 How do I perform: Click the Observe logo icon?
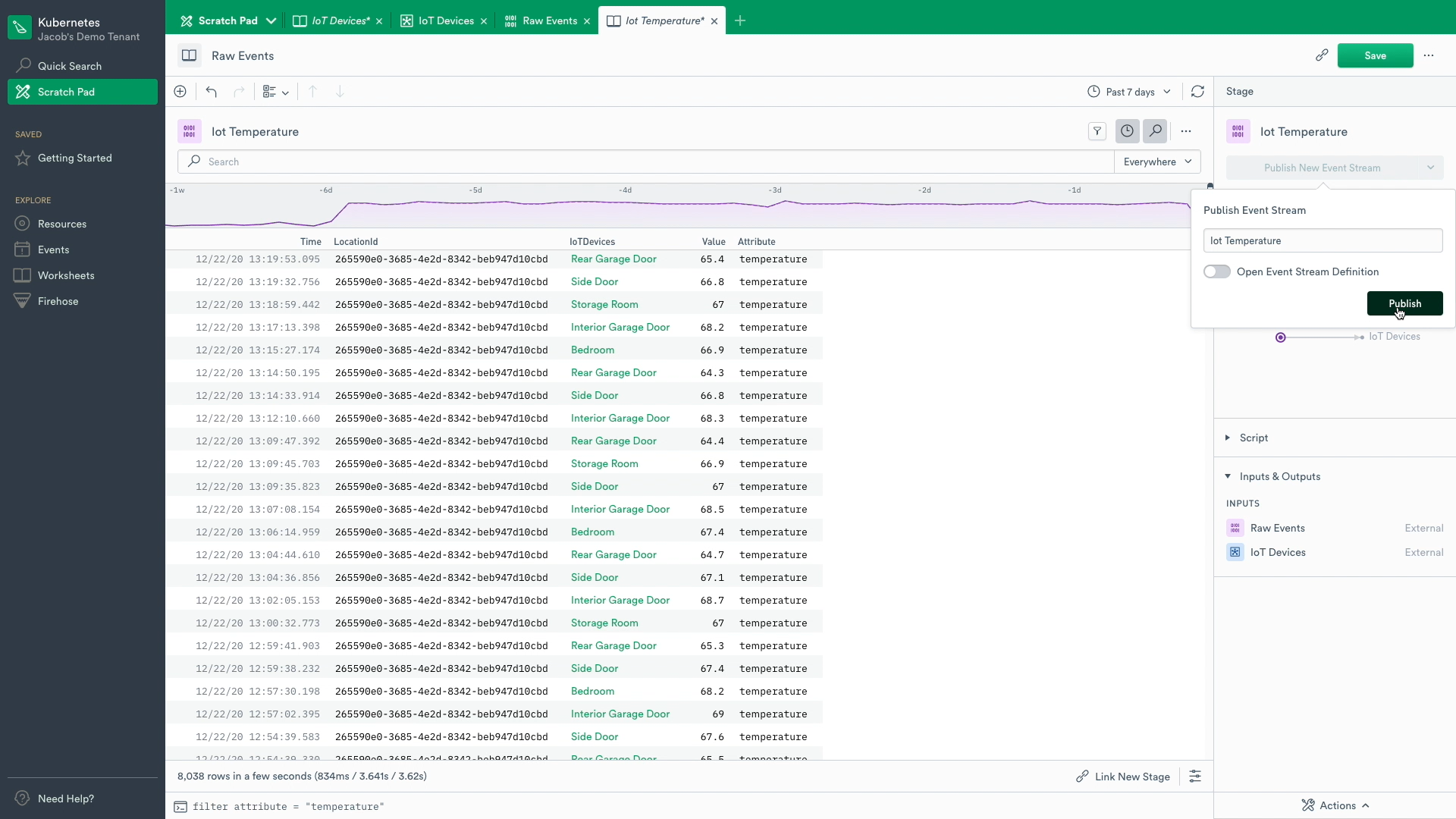click(x=20, y=28)
